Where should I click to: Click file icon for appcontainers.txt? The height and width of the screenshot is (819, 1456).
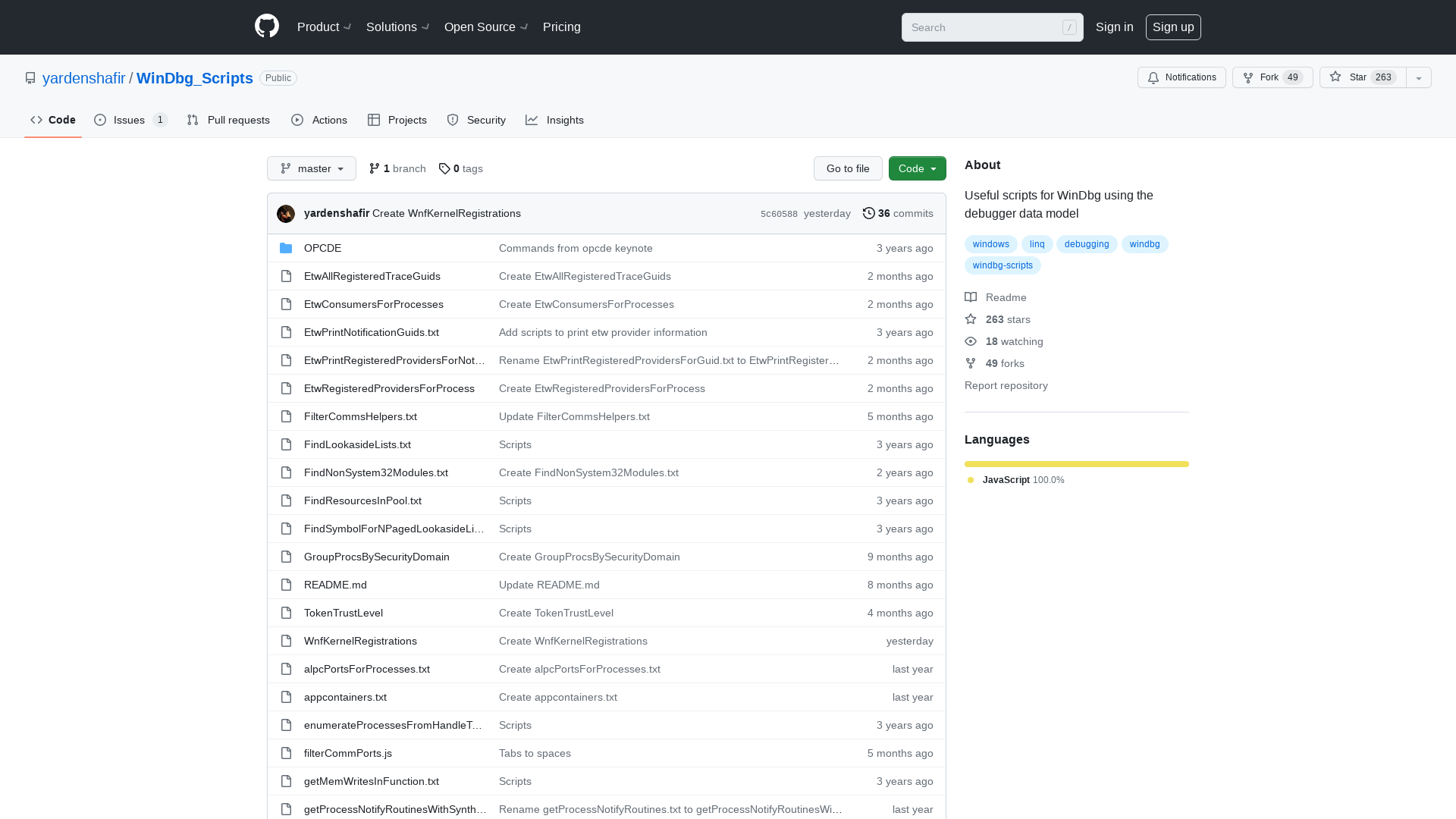[286, 697]
